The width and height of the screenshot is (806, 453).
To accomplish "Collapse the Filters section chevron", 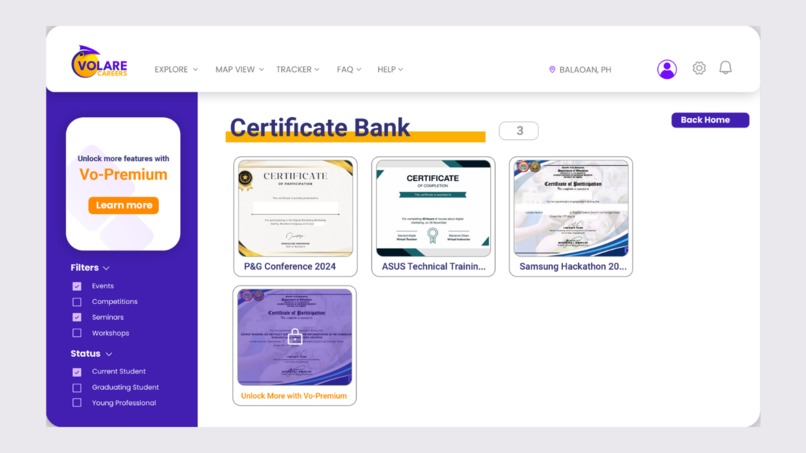I will pyautogui.click(x=106, y=268).
